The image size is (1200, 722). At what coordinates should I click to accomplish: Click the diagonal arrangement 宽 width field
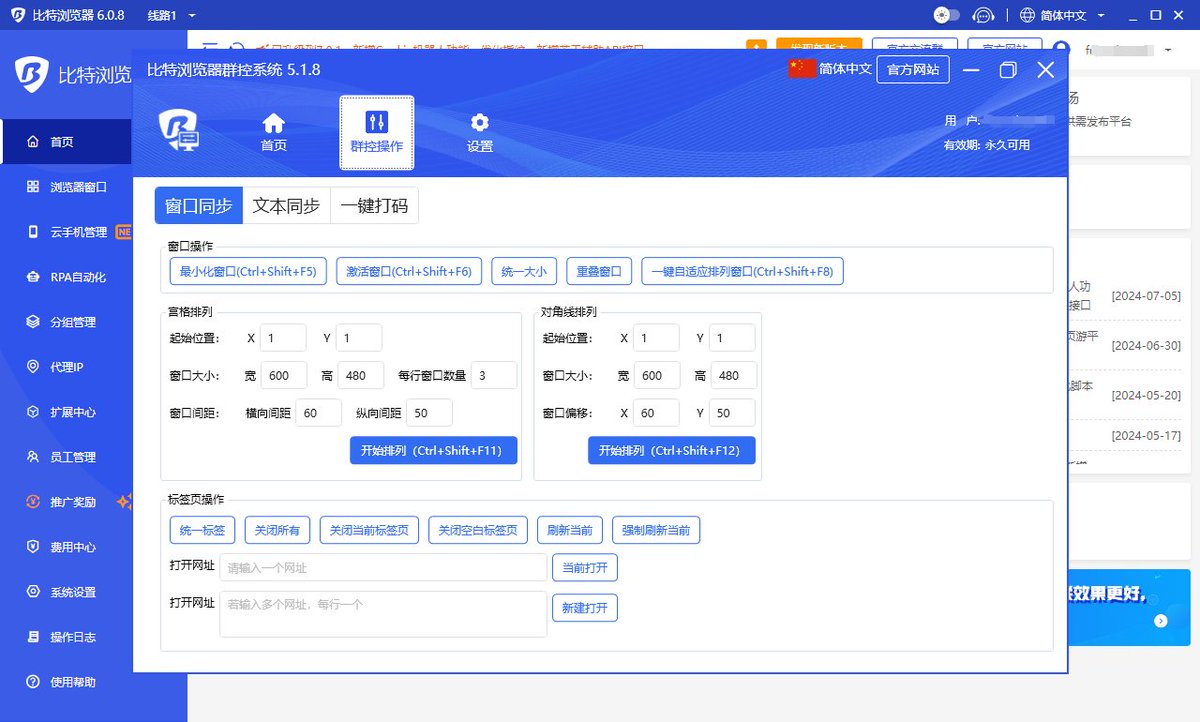(657, 376)
